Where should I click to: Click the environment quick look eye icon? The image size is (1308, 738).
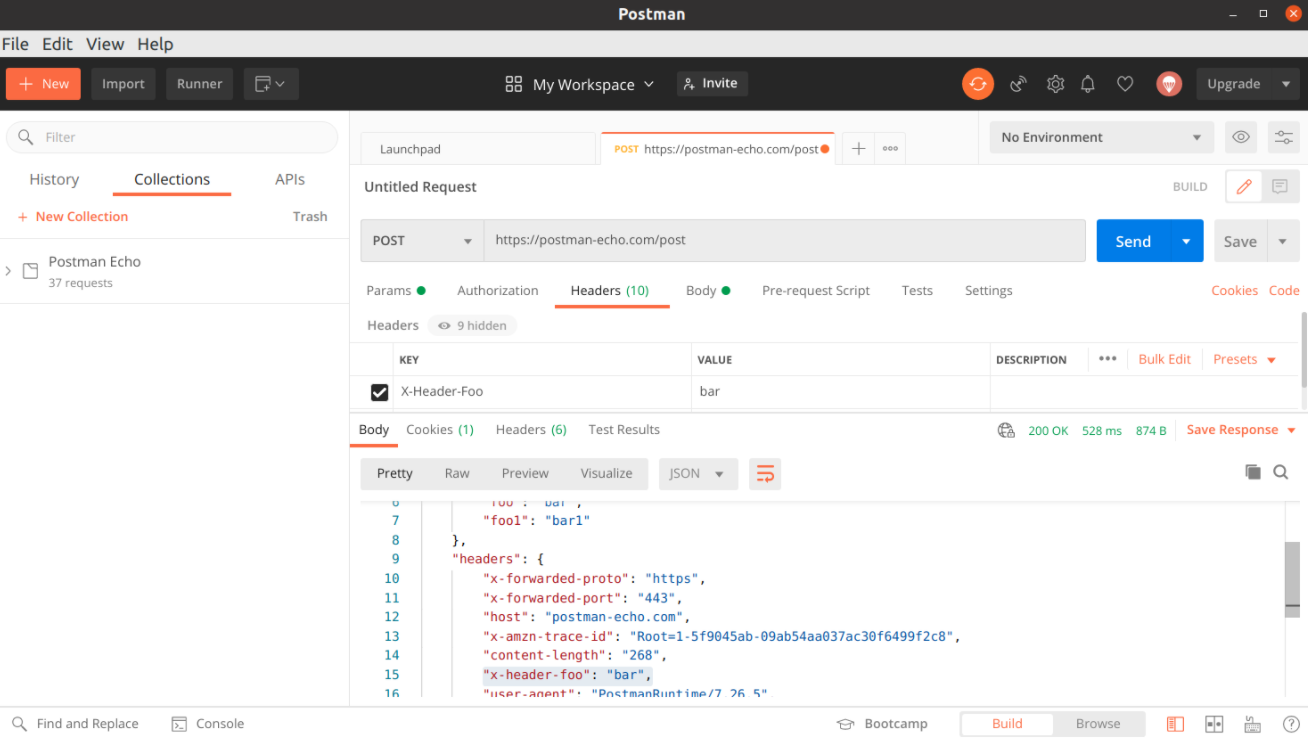click(x=1241, y=137)
